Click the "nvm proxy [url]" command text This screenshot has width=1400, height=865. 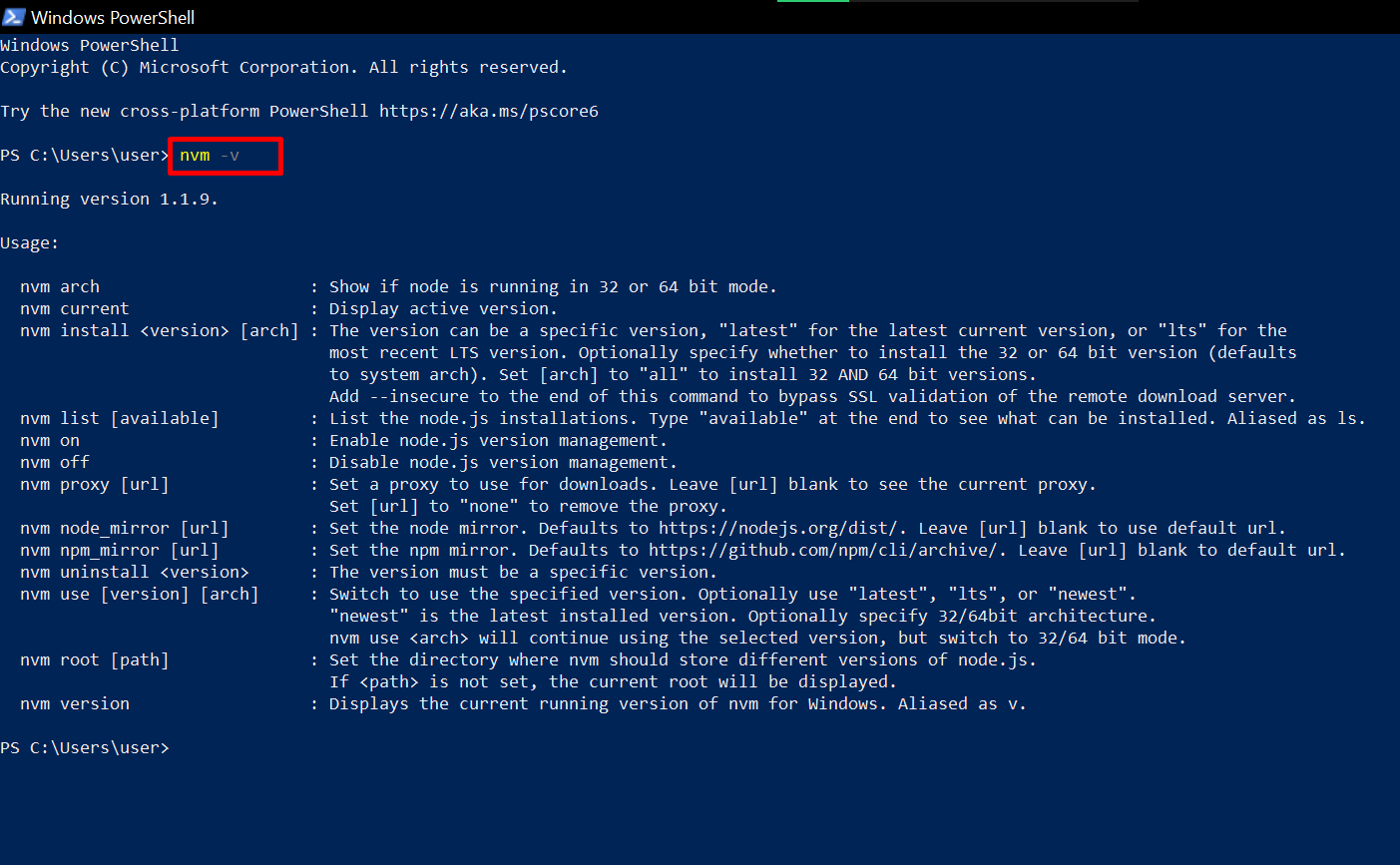pyautogui.click(x=95, y=484)
